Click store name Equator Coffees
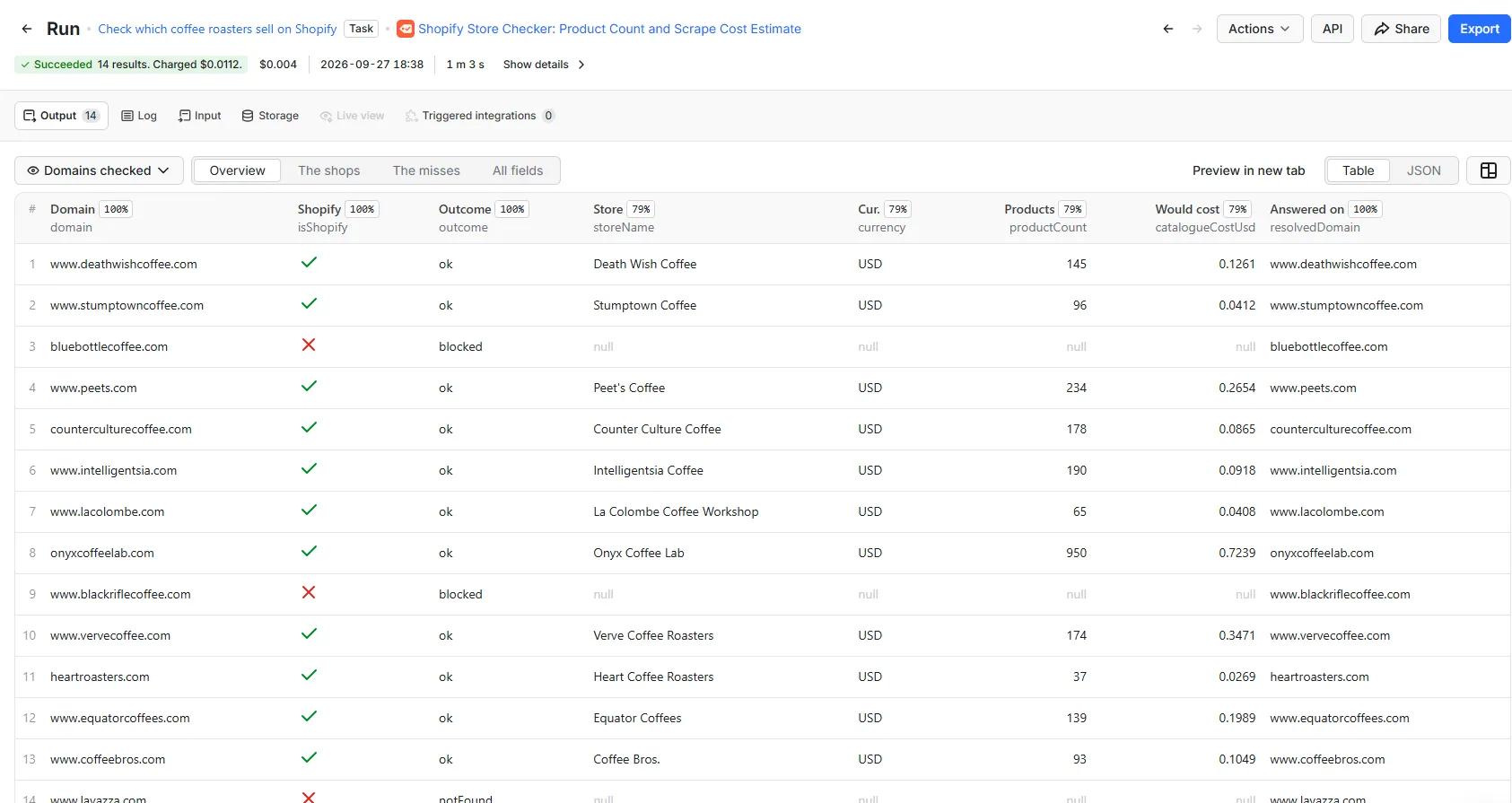This screenshot has width=1512, height=803. (637, 718)
